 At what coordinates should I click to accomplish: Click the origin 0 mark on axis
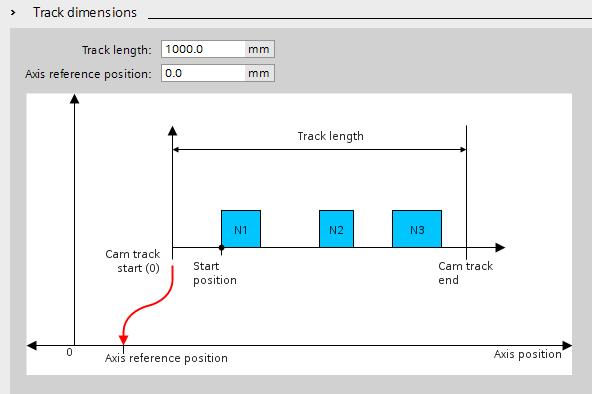69,352
